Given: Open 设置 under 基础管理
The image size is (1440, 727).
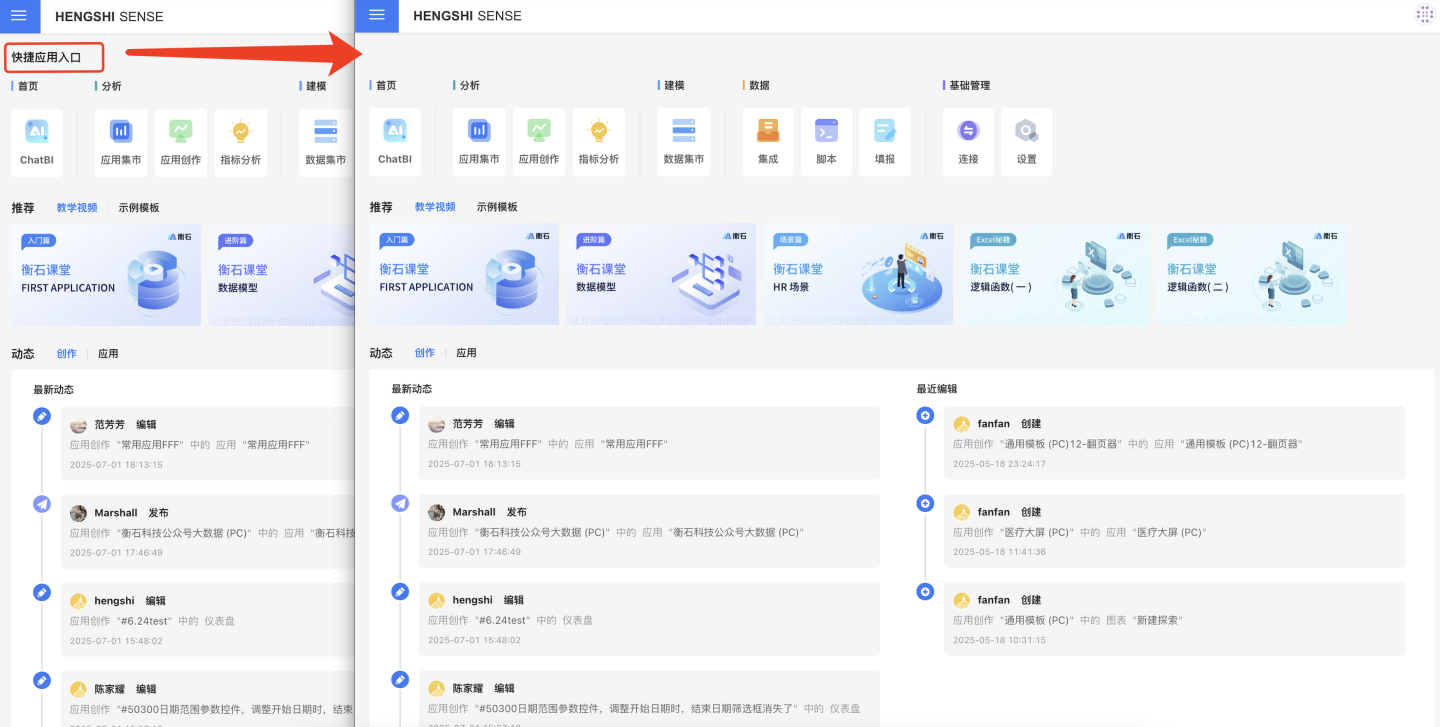Looking at the screenshot, I should click(1027, 140).
